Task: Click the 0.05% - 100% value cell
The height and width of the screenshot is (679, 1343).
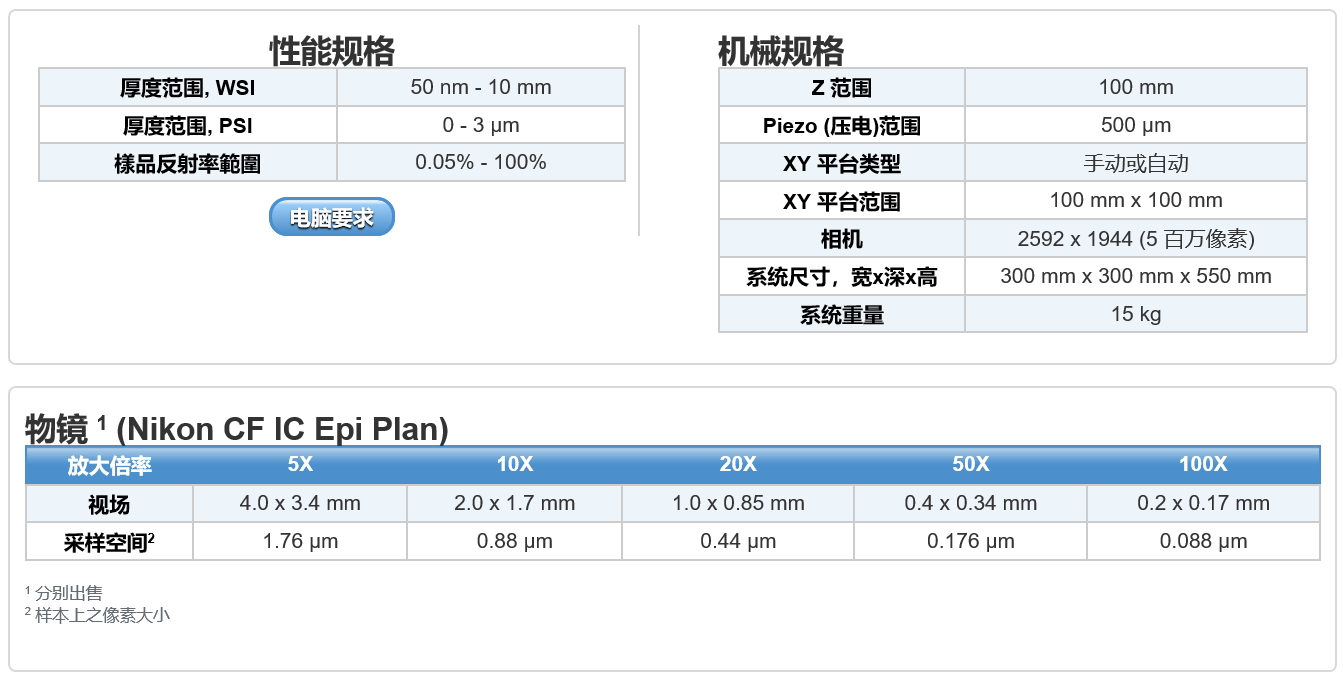Action: (x=480, y=162)
